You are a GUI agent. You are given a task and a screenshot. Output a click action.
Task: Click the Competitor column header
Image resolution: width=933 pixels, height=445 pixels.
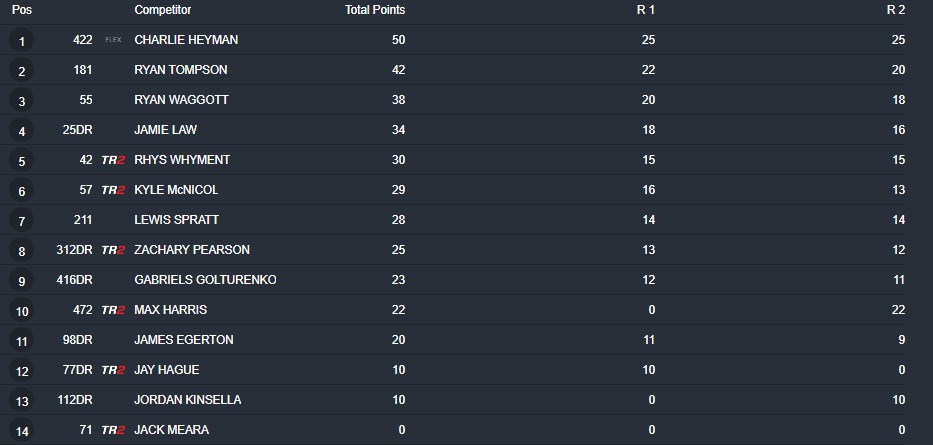click(x=162, y=10)
